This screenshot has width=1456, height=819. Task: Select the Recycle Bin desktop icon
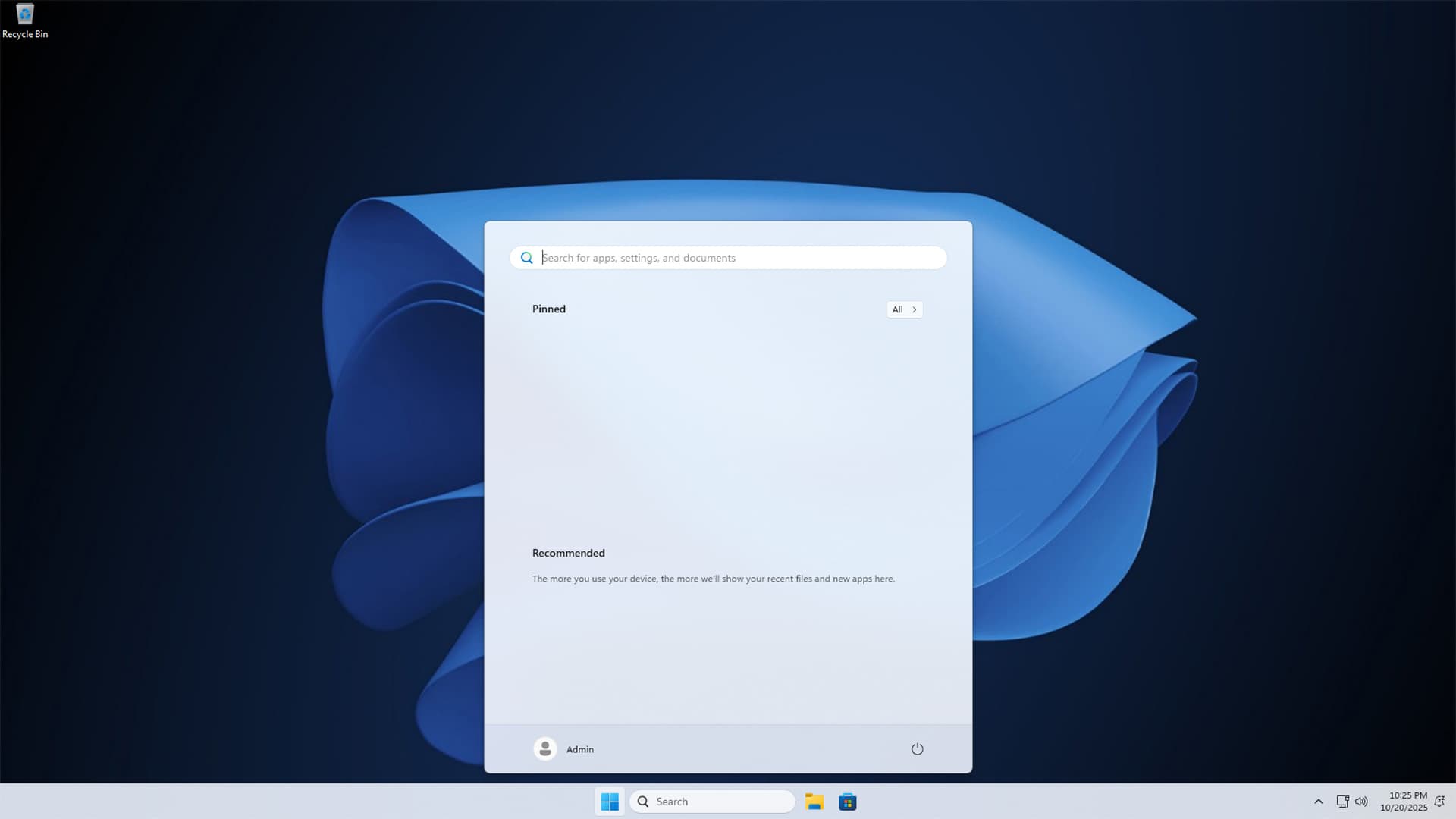(24, 20)
